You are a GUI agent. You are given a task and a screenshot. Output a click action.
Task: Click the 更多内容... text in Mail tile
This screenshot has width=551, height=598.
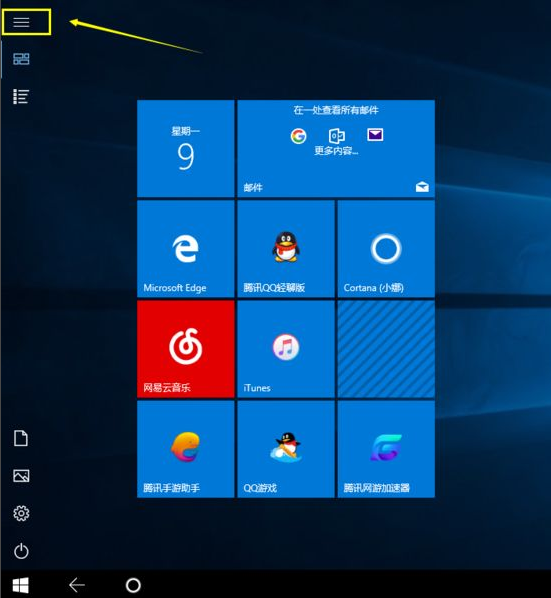pos(336,151)
